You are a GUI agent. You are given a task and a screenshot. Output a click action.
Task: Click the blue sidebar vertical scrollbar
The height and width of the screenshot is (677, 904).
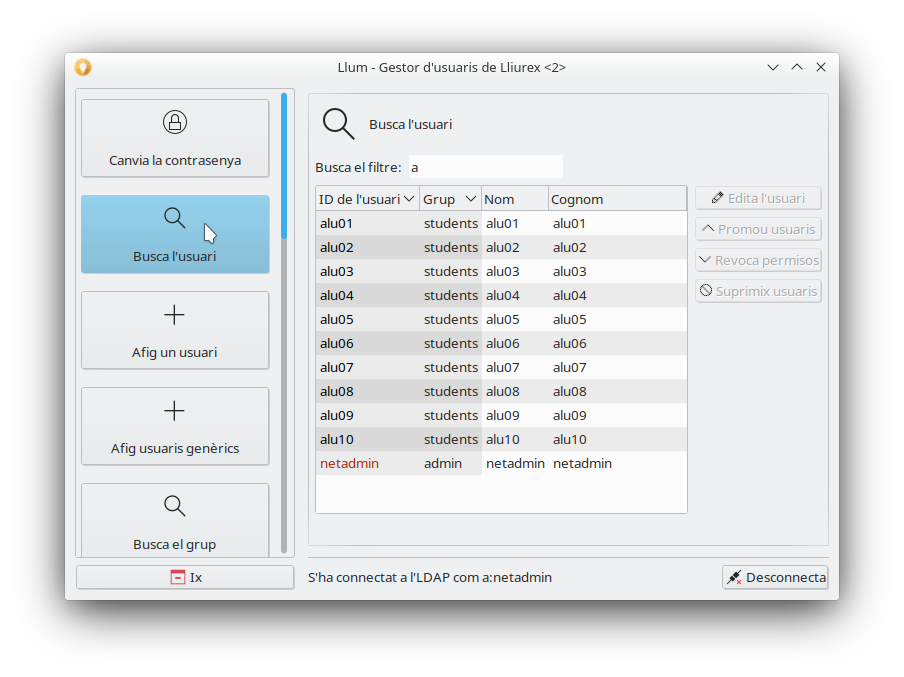(x=284, y=320)
